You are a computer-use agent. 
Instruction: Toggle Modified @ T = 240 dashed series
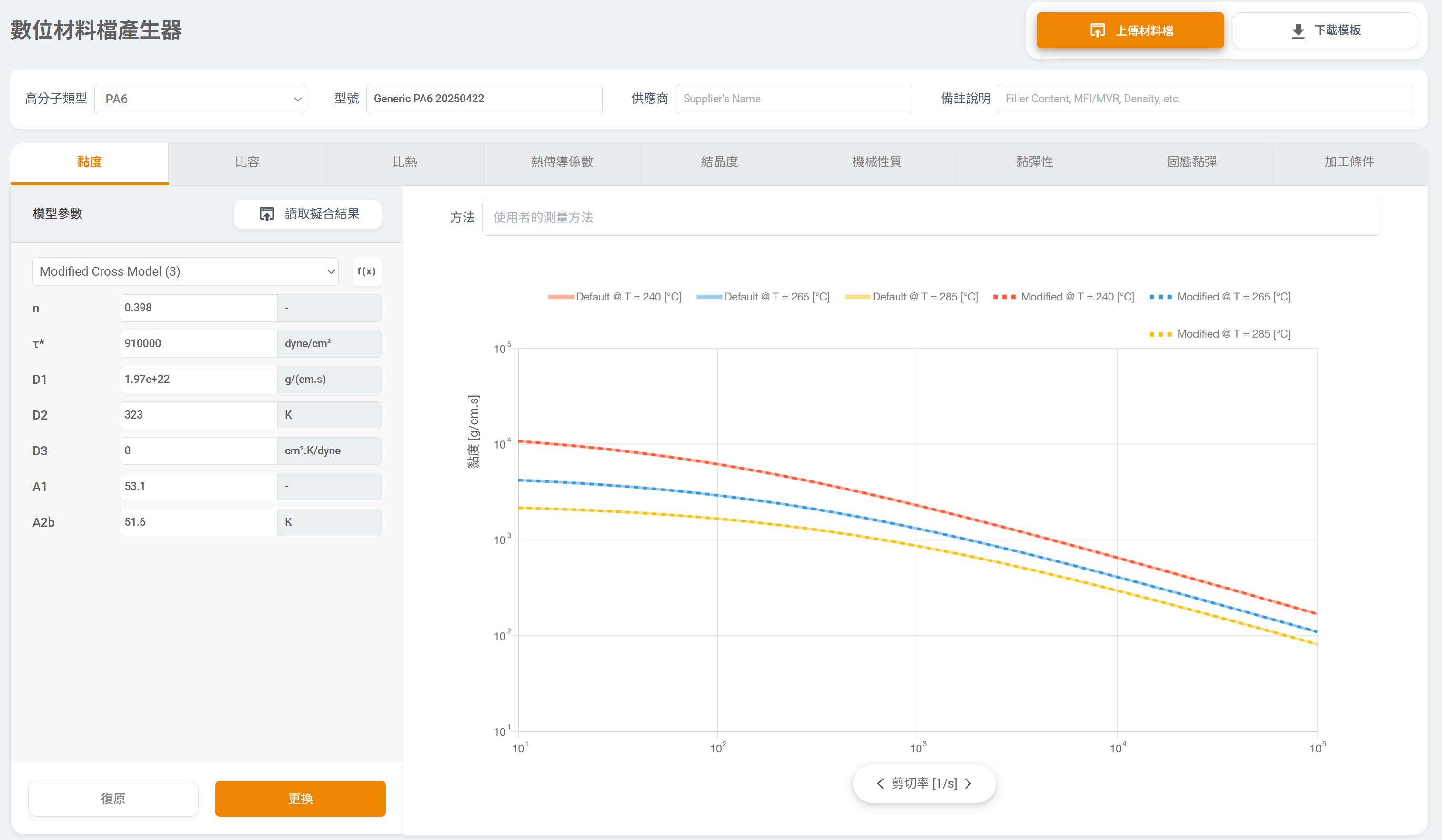coord(1063,297)
